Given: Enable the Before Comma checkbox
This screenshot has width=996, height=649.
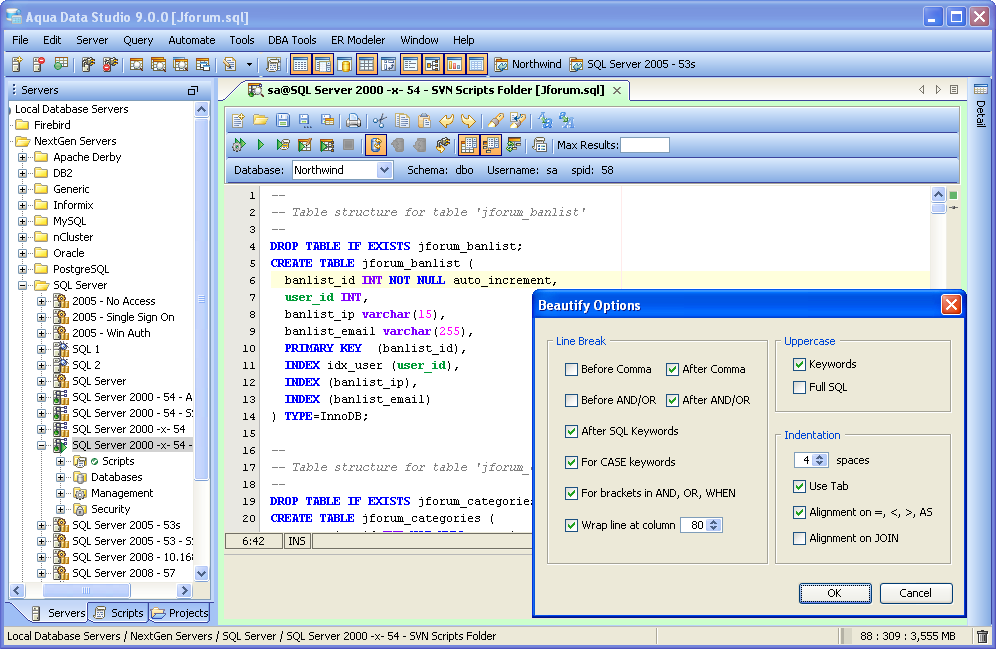Looking at the screenshot, I should click(x=572, y=369).
